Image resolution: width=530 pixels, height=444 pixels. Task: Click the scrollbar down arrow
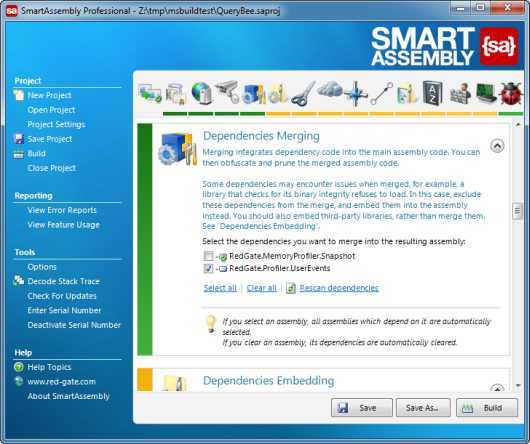click(x=518, y=386)
